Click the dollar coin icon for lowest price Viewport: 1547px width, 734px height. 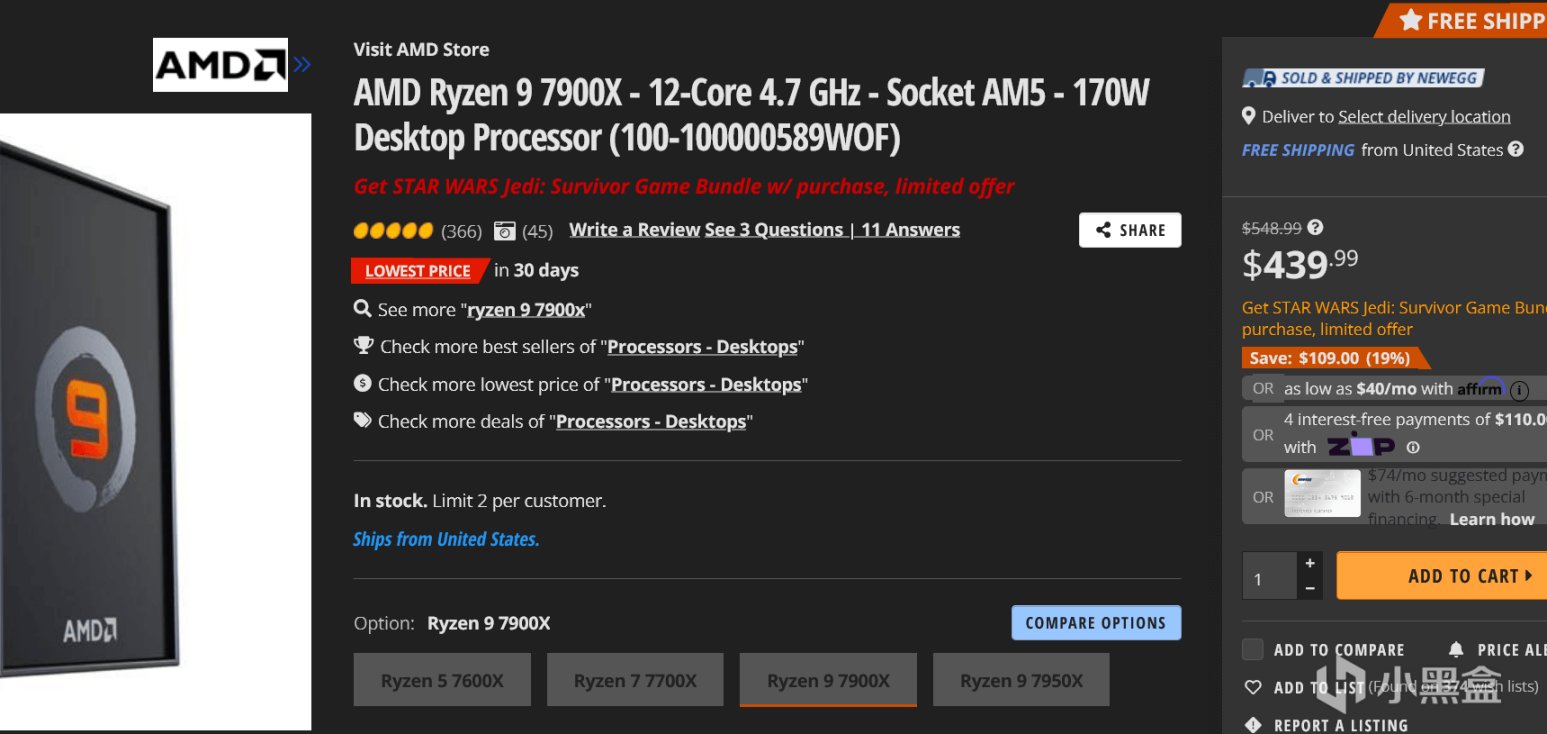pyautogui.click(x=362, y=384)
